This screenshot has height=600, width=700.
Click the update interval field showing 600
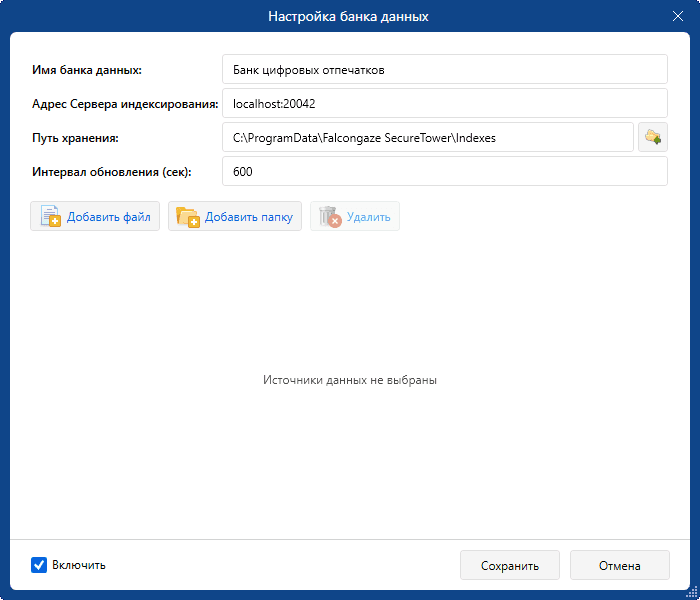point(444,171)
